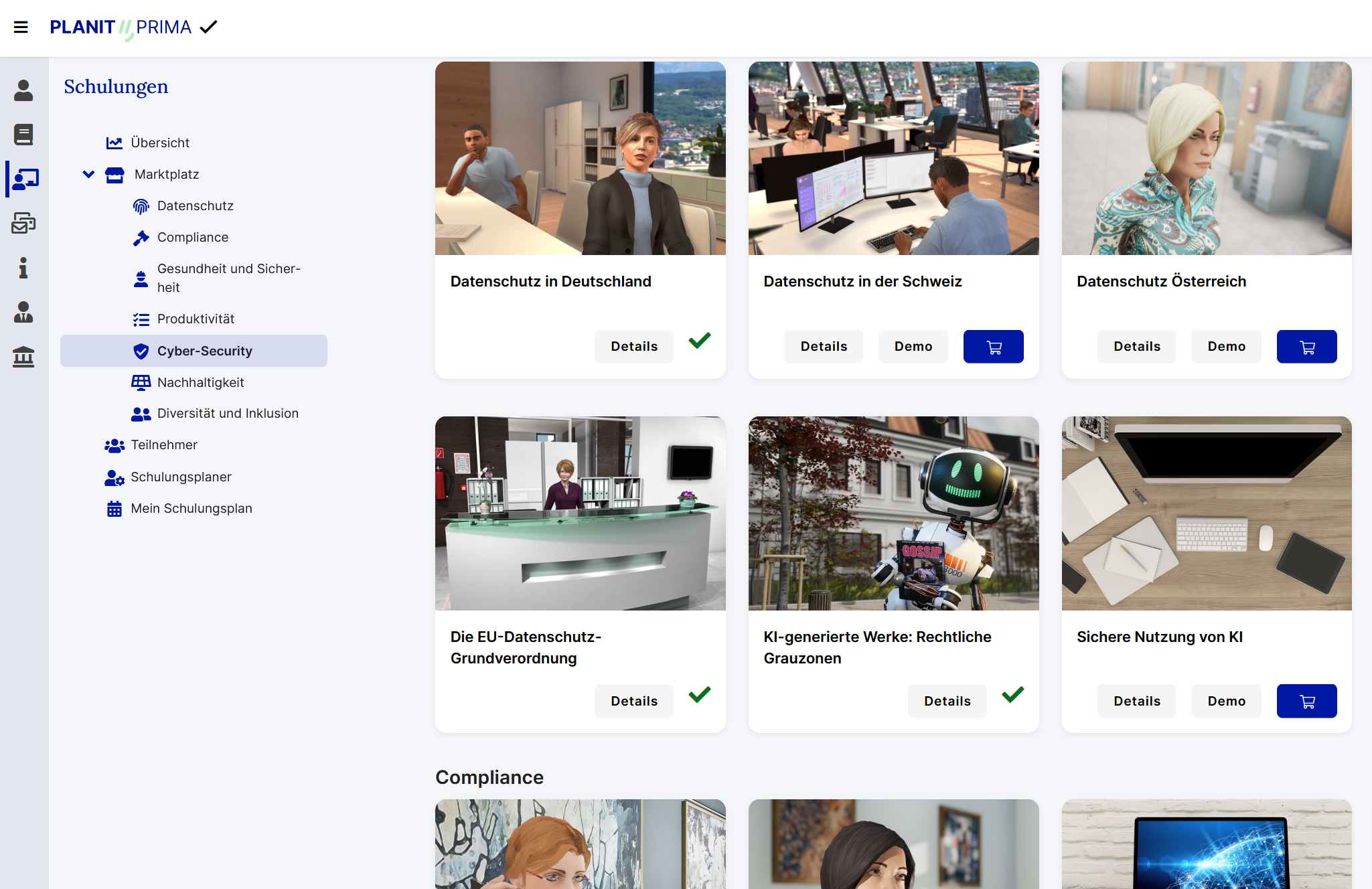Click the Cyber-Security shield icon
This screenshot has width=1372, height=889.
pos(141,351)
